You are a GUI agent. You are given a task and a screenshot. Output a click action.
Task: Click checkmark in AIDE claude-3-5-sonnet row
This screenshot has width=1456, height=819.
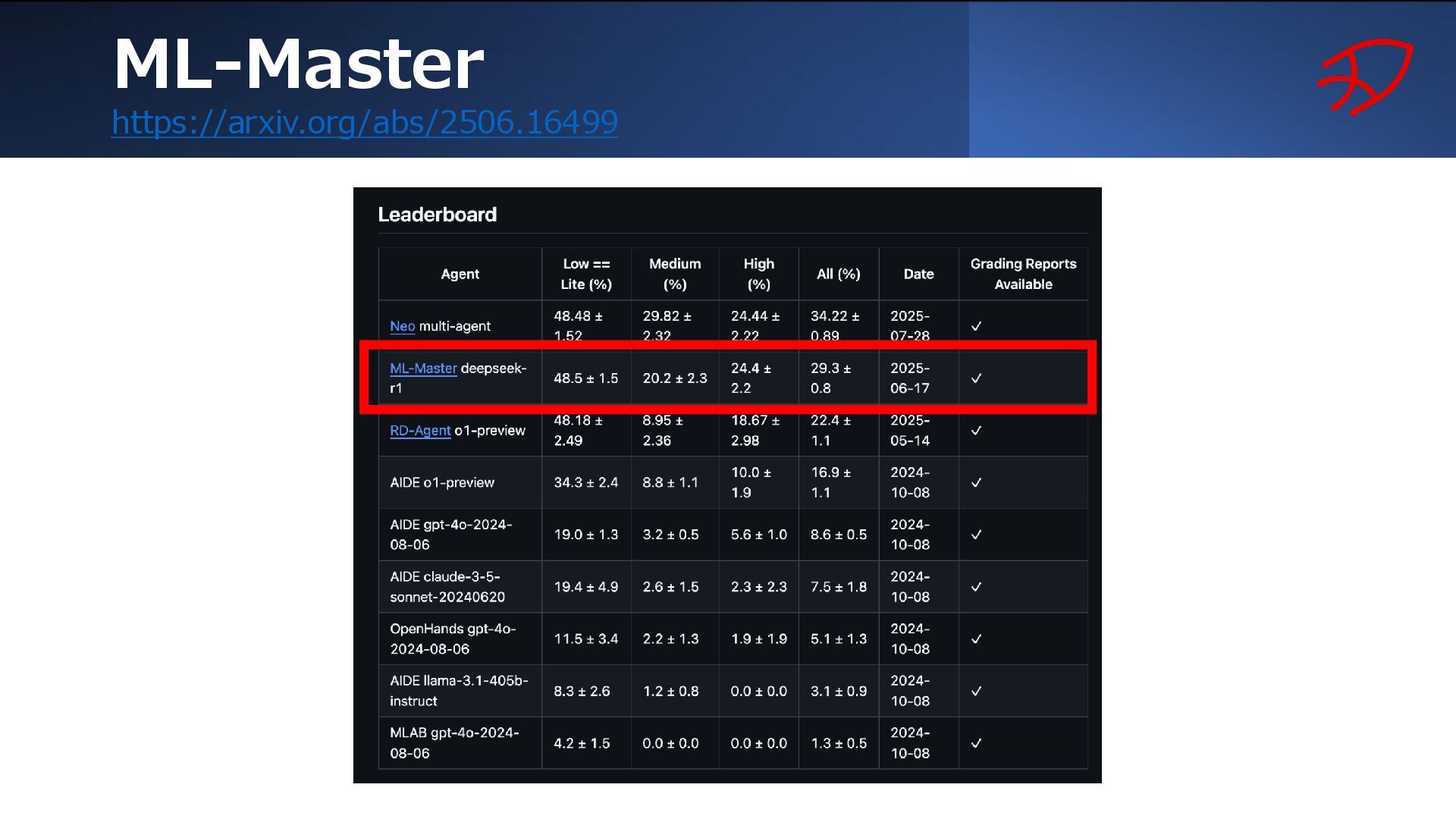point(977,587)
